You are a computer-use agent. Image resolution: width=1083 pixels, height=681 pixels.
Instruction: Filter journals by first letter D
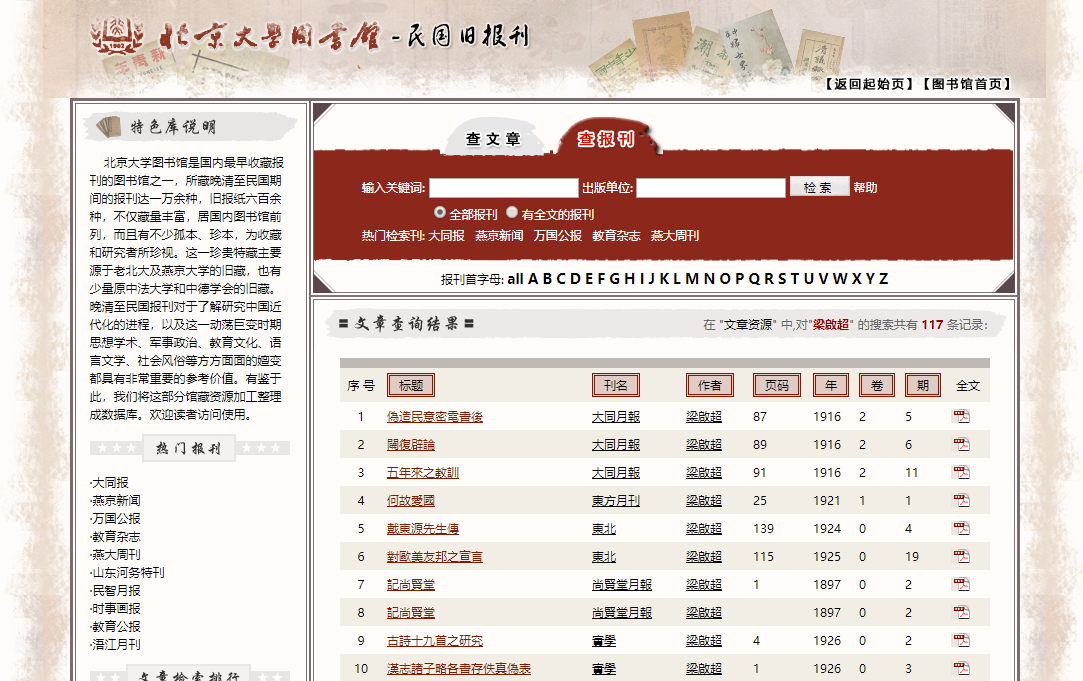[x=575, y=279]
